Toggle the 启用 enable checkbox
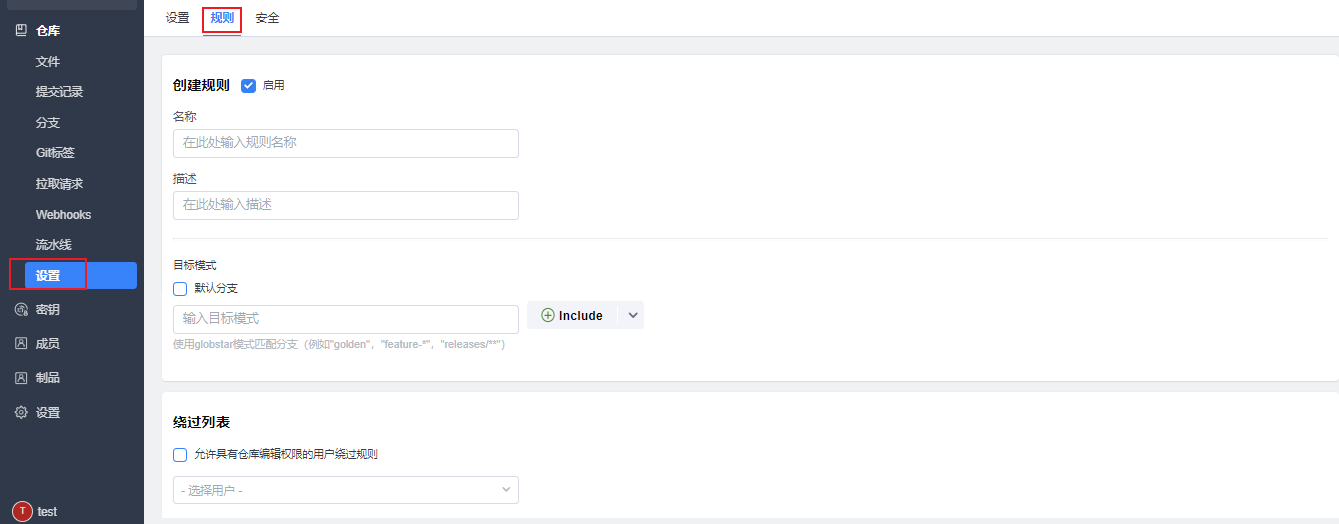 click(x=249, y=86)
